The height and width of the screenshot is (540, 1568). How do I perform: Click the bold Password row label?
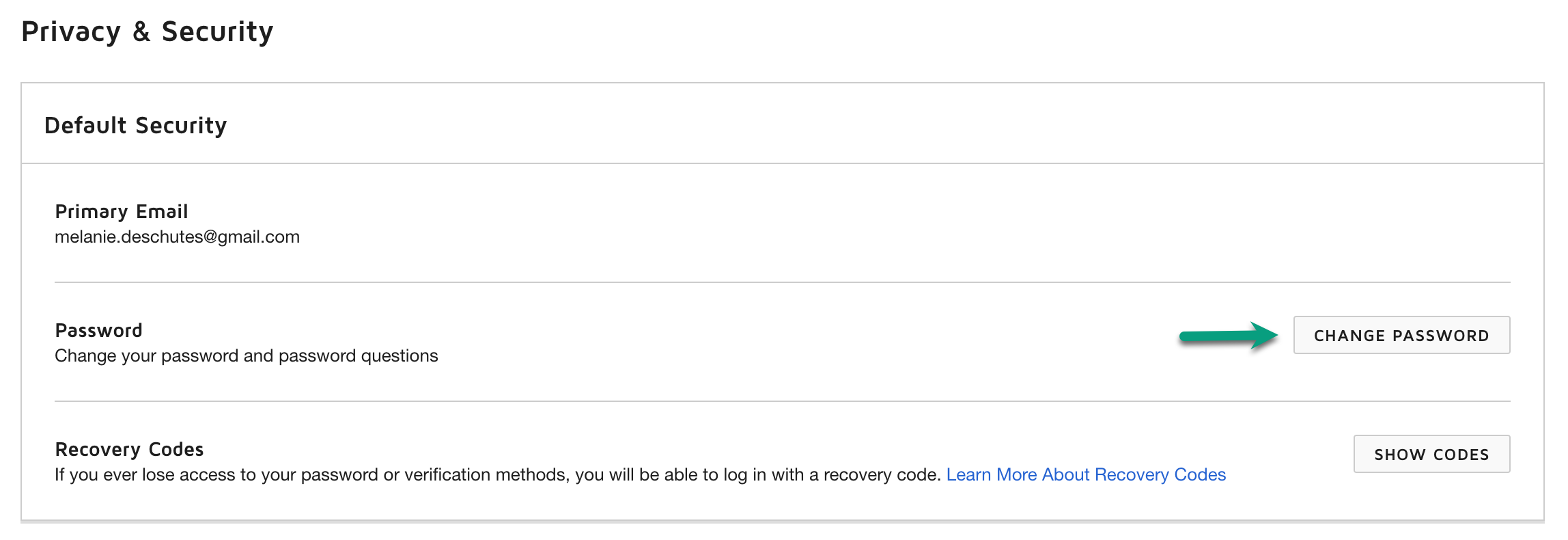click(98, 330)
